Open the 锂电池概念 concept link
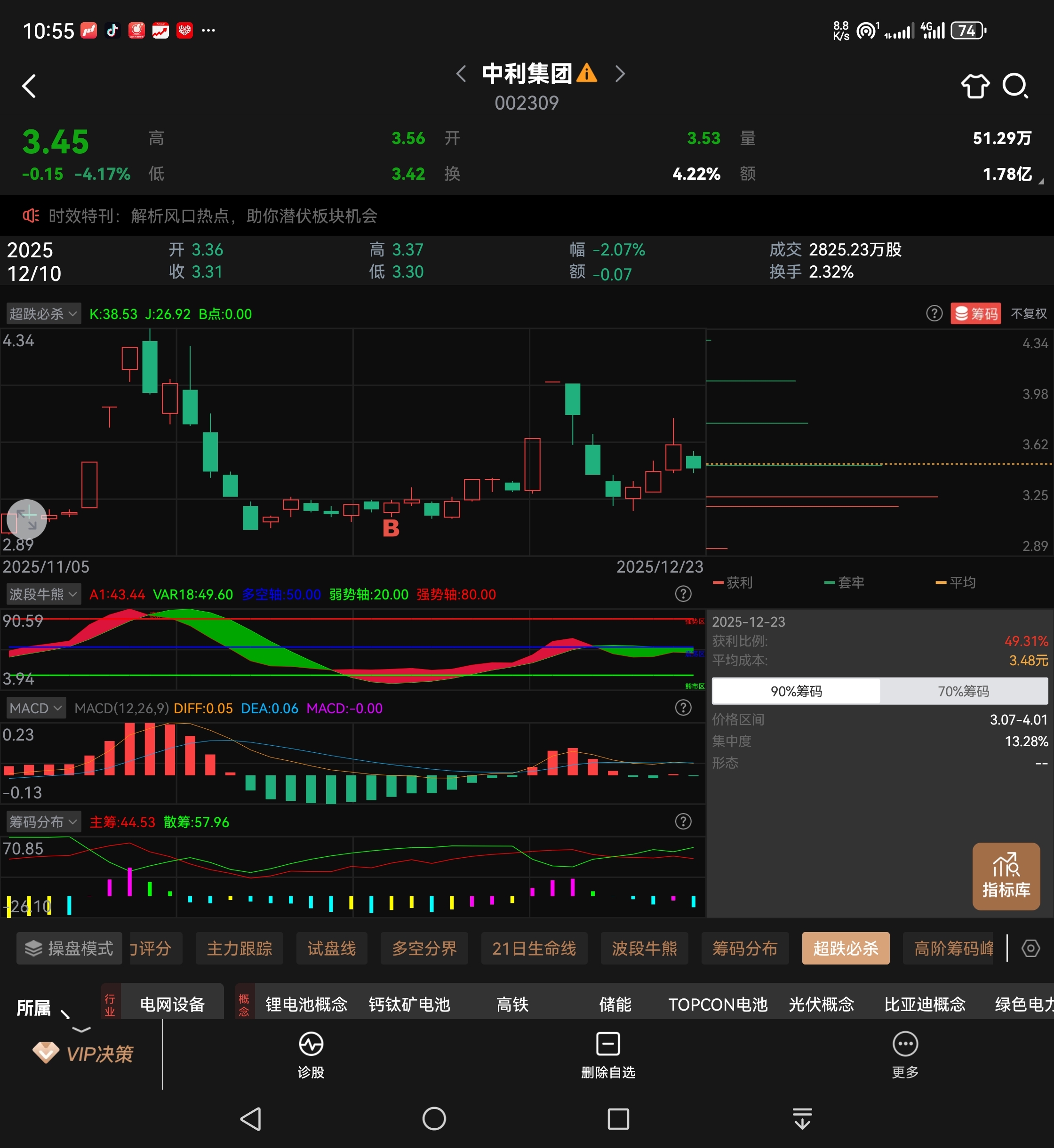Image resolution: width=1054 pixels, height=1148 pixels. (306, 1004)
